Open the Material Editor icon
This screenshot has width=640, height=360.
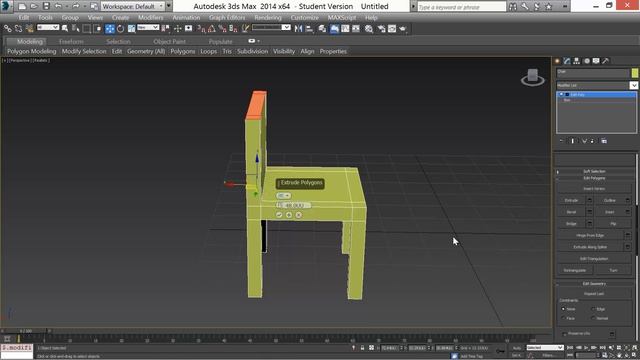pyautogui.click(x=369, y=29)
